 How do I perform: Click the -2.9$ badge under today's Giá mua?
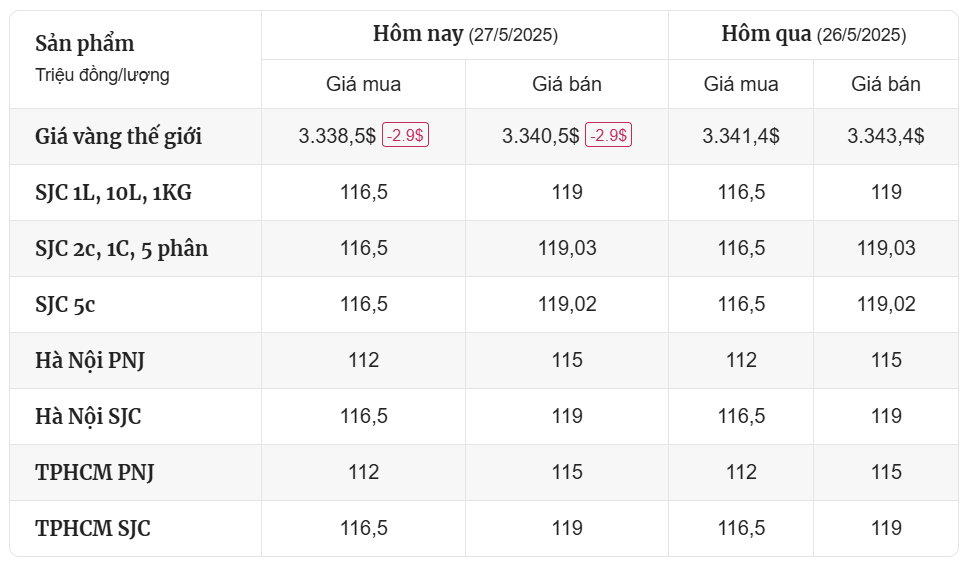pos(406,135)
